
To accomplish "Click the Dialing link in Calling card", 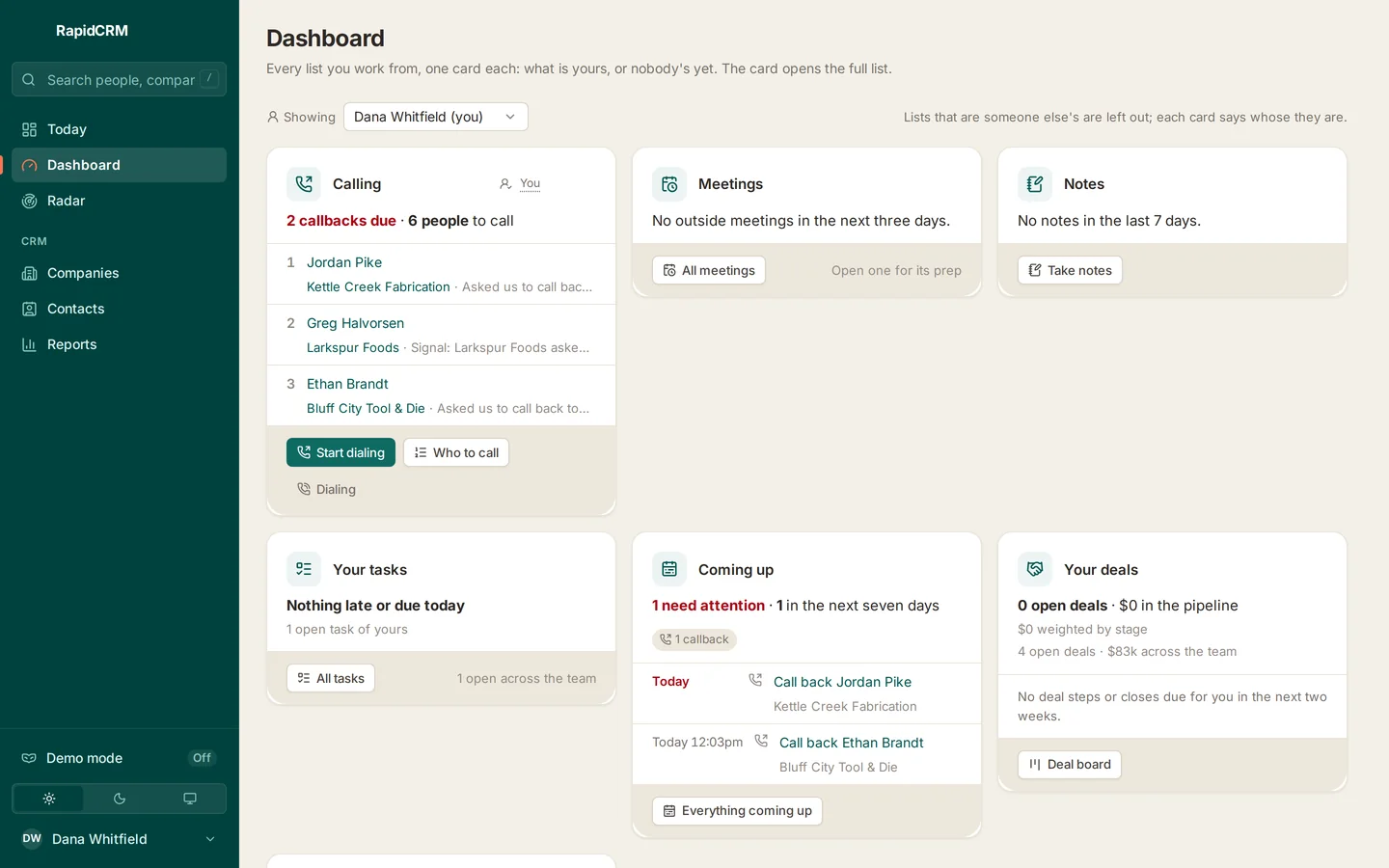I will (x=326, y=489).
